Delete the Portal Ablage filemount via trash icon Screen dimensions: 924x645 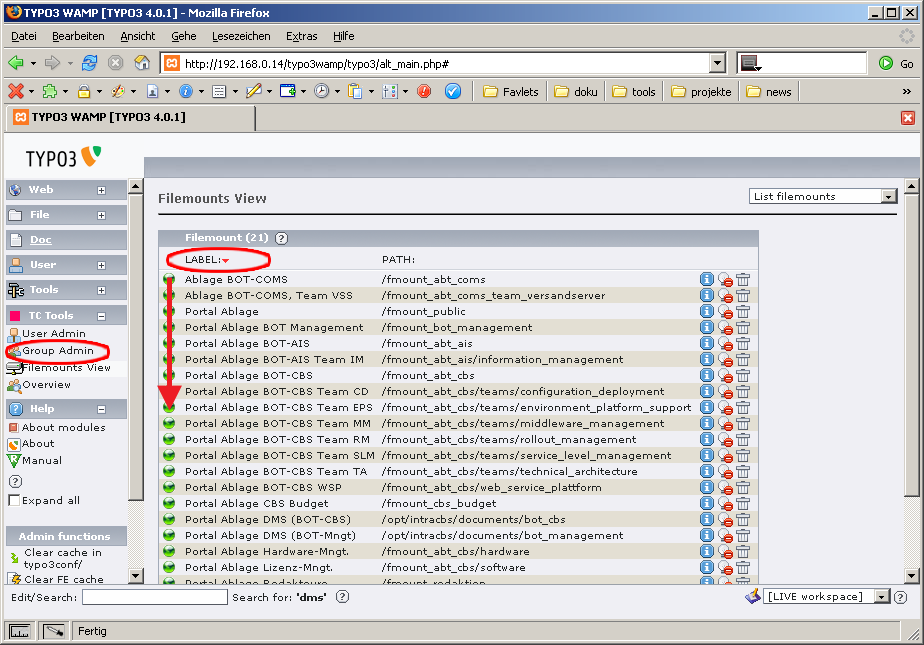point(742,311)
